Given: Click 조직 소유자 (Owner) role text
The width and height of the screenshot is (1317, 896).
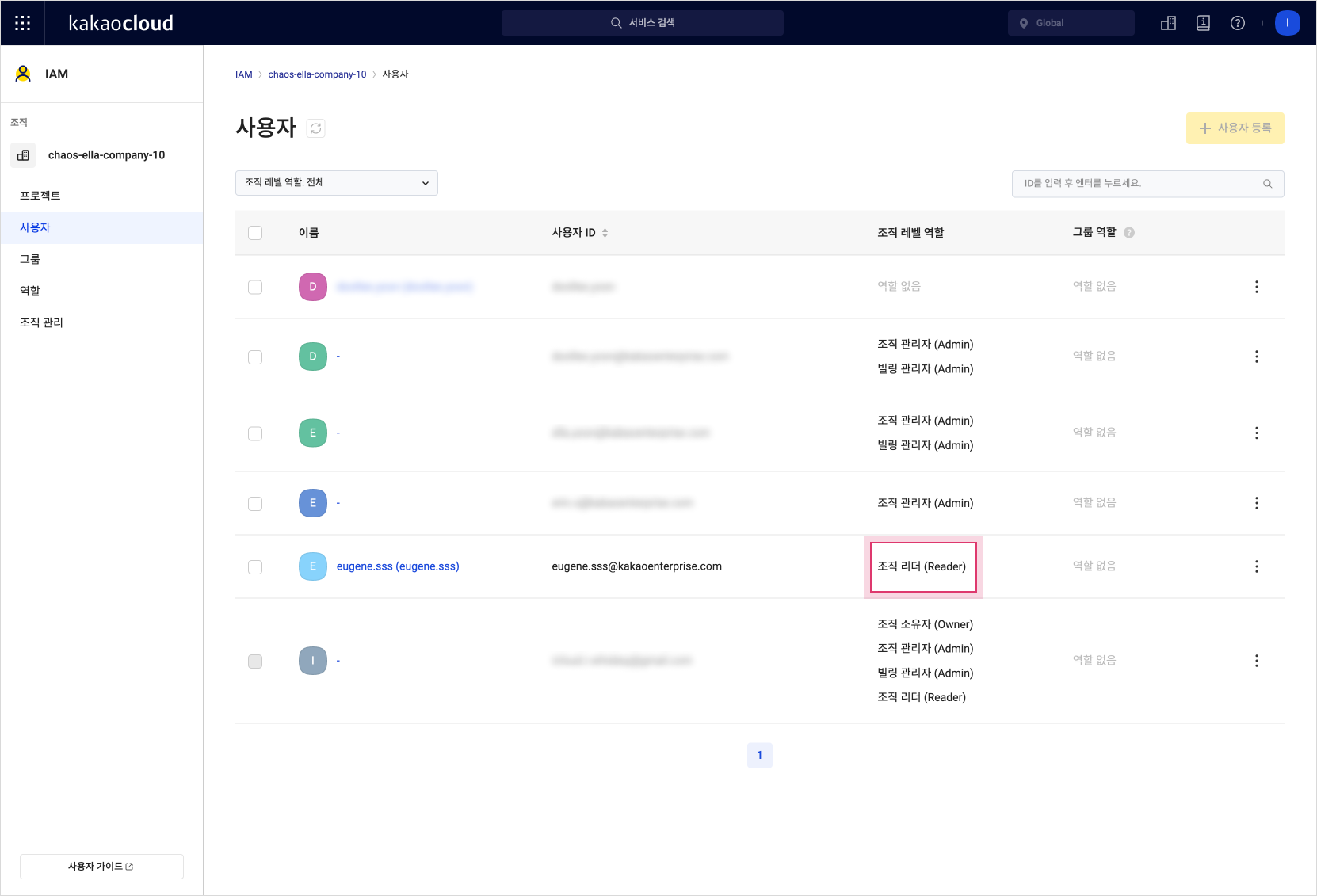Looking at the screenshot, I should tap(926, 624).
